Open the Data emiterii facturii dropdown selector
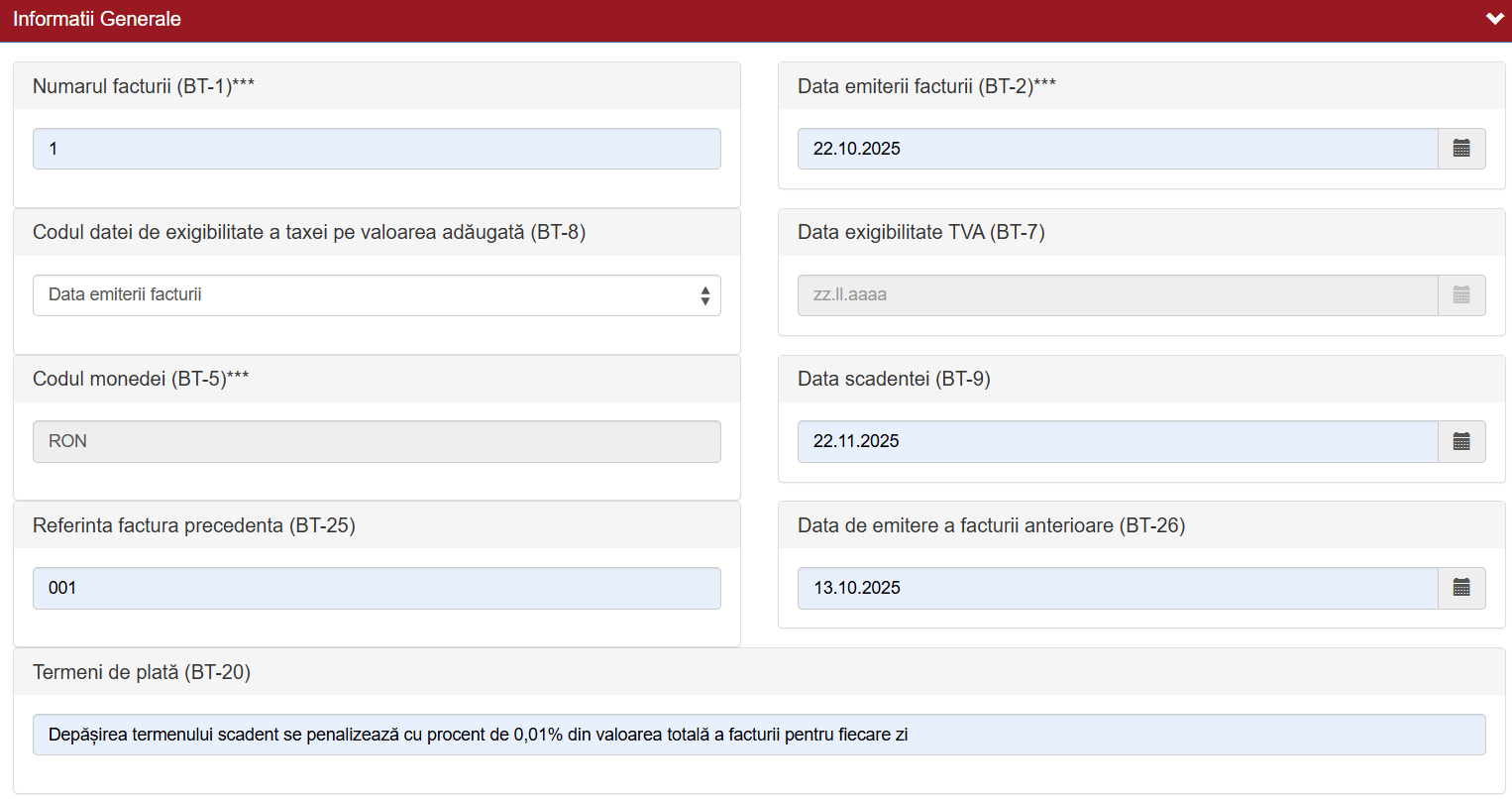1512x799 pixels. coord(377,295)
